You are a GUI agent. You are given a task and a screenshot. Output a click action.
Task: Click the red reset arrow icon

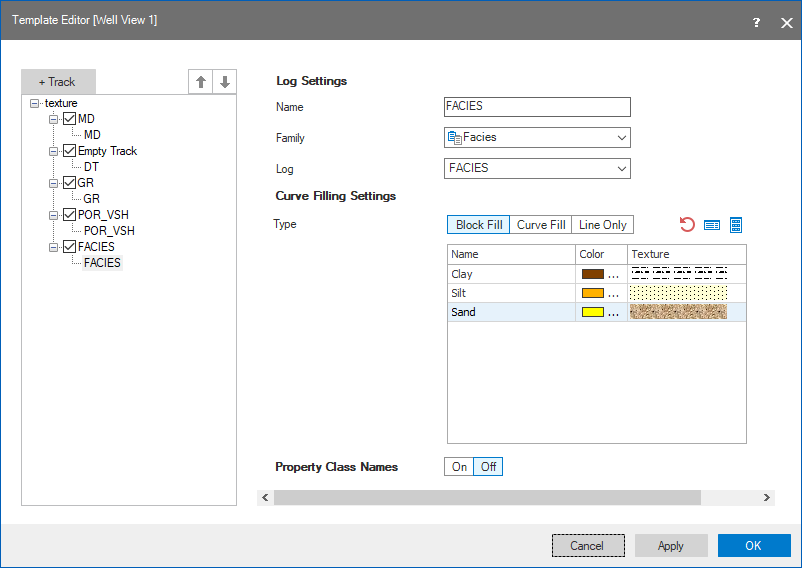(x=686, y=225)
